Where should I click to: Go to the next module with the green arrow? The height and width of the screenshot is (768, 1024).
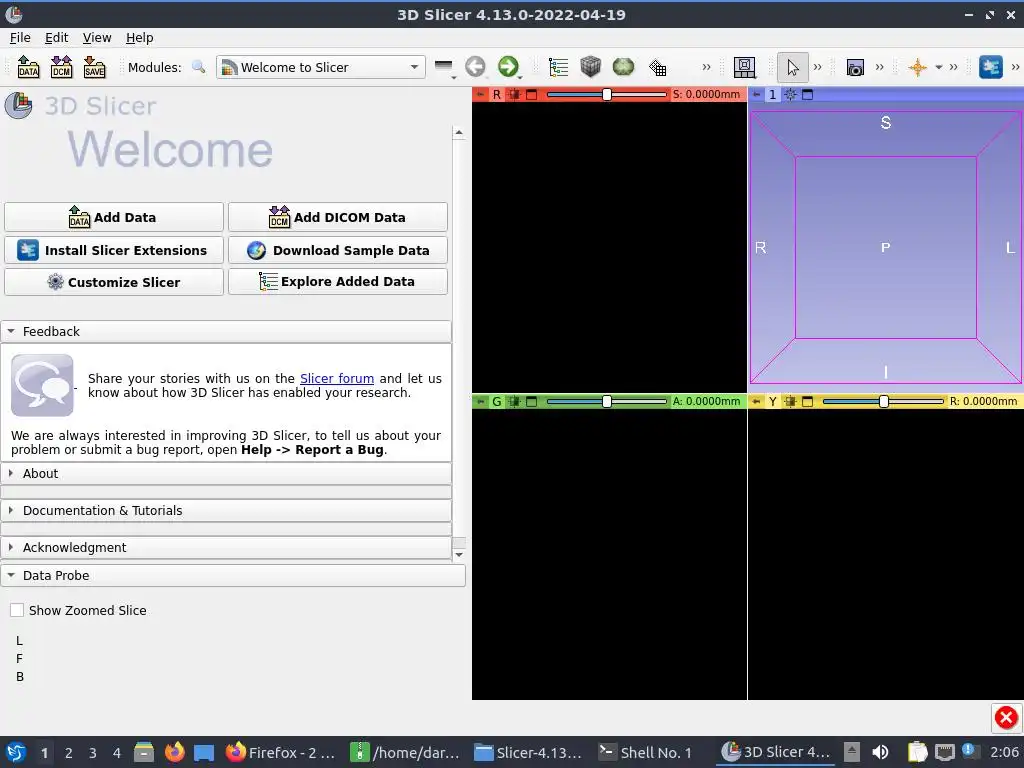tap(508, 67)
